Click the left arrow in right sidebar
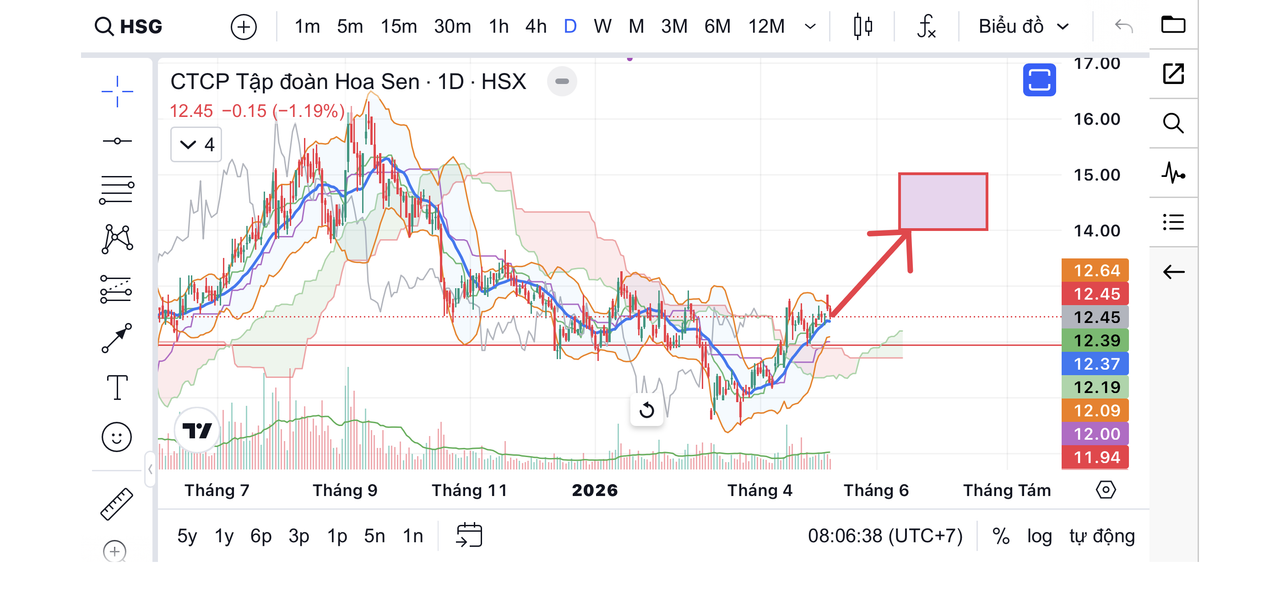Viewport: 1280px width, 591px height. coord(1174,272)
